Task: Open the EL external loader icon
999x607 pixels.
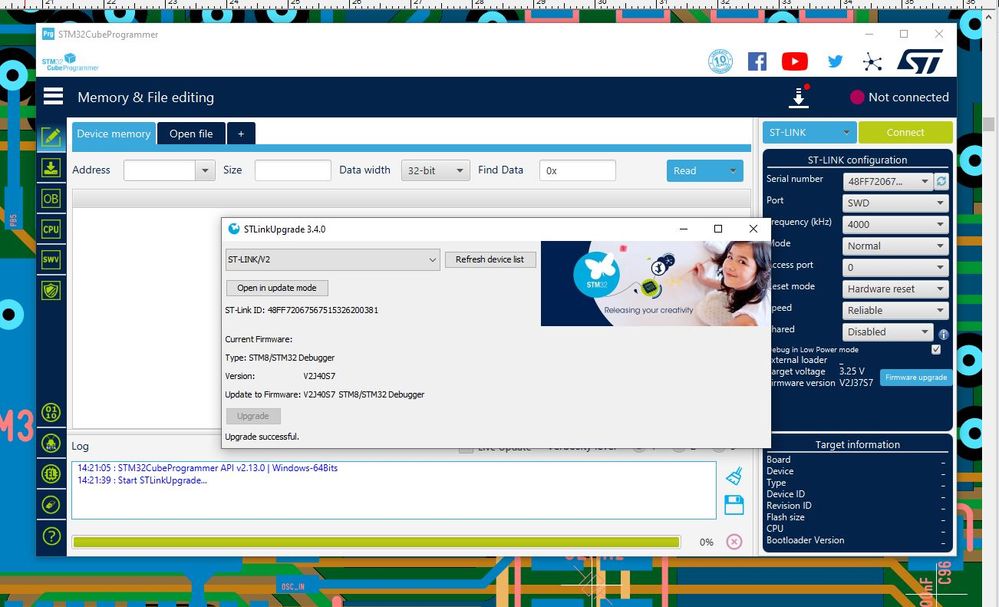Action: pyautogui.click(x=51, y=473)
